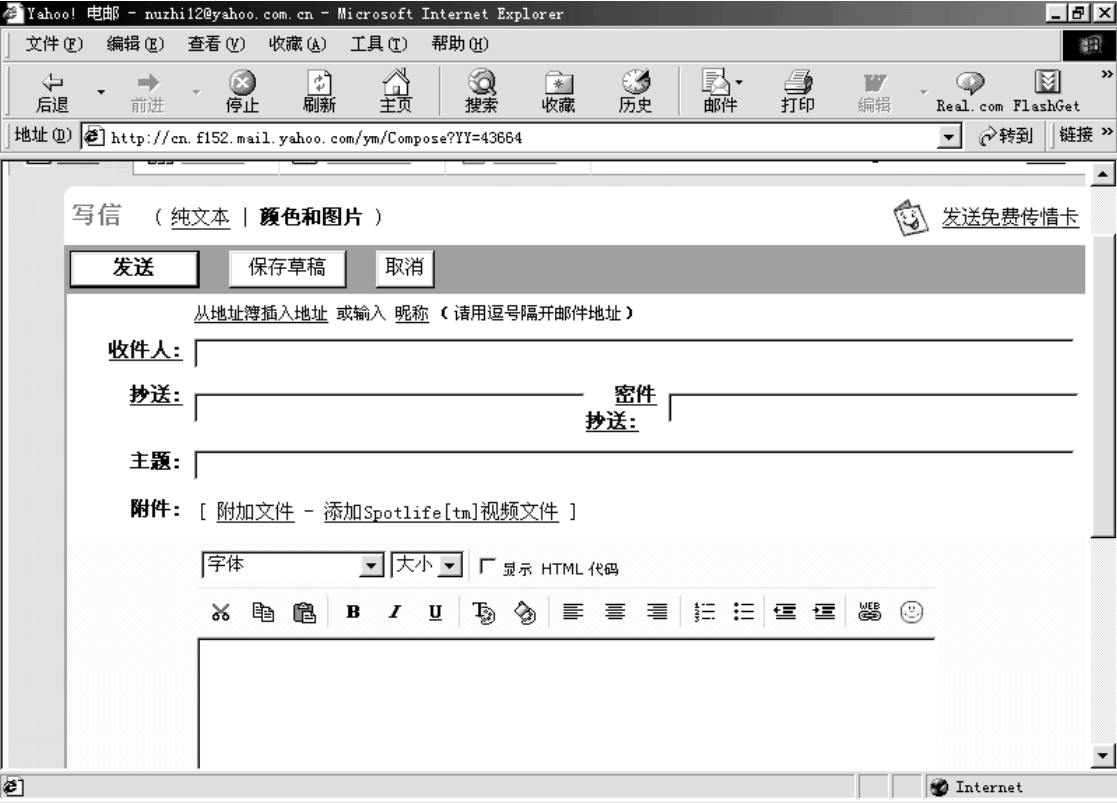The image size is (1117, 803).
Task: Open the 帮助(H) menu
Action: tap(459, 44)
